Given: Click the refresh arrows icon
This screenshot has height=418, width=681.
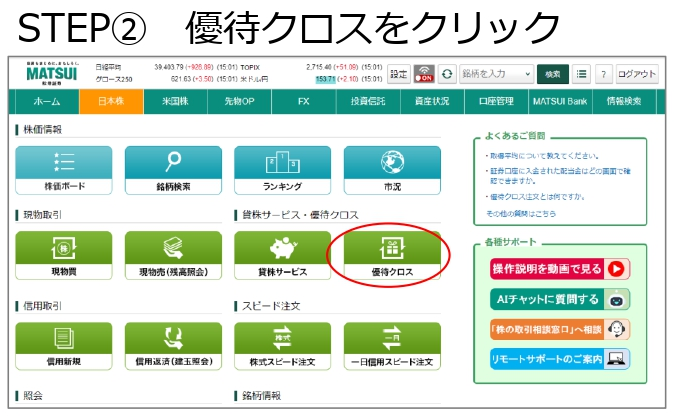Looking at the screenshot, I should (x=447, y=74).
